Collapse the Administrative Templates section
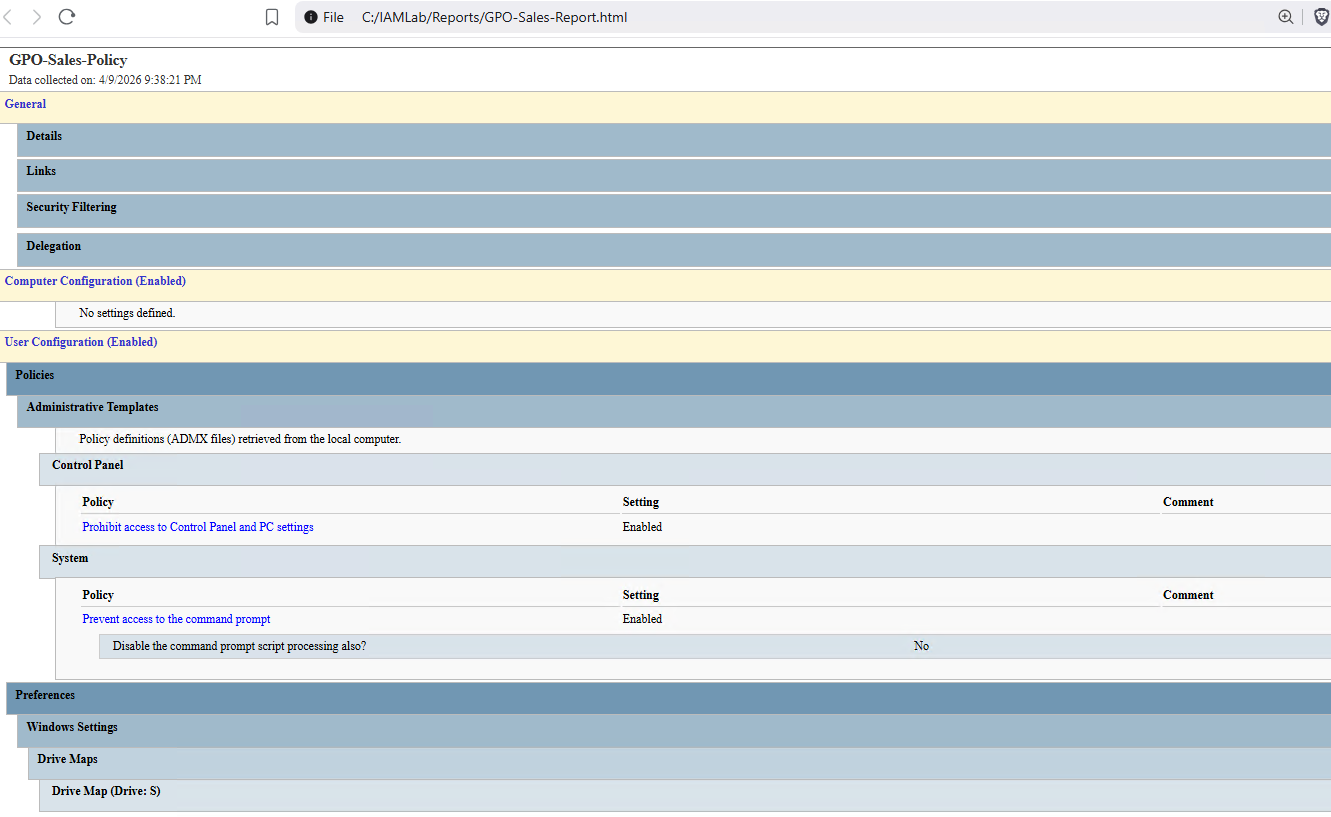The width and height of the screenshot is (1331, 817). click(x=93, y=407)
